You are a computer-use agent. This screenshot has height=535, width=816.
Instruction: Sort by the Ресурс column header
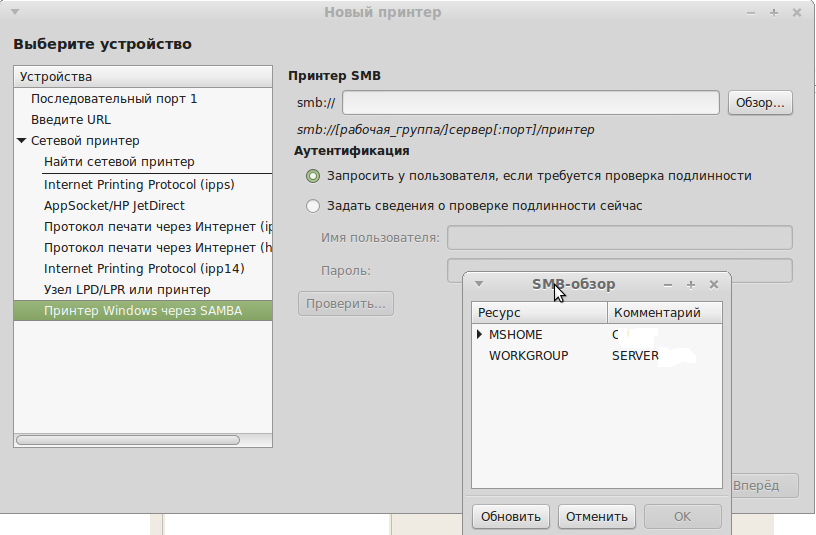(x=538, y=313)
